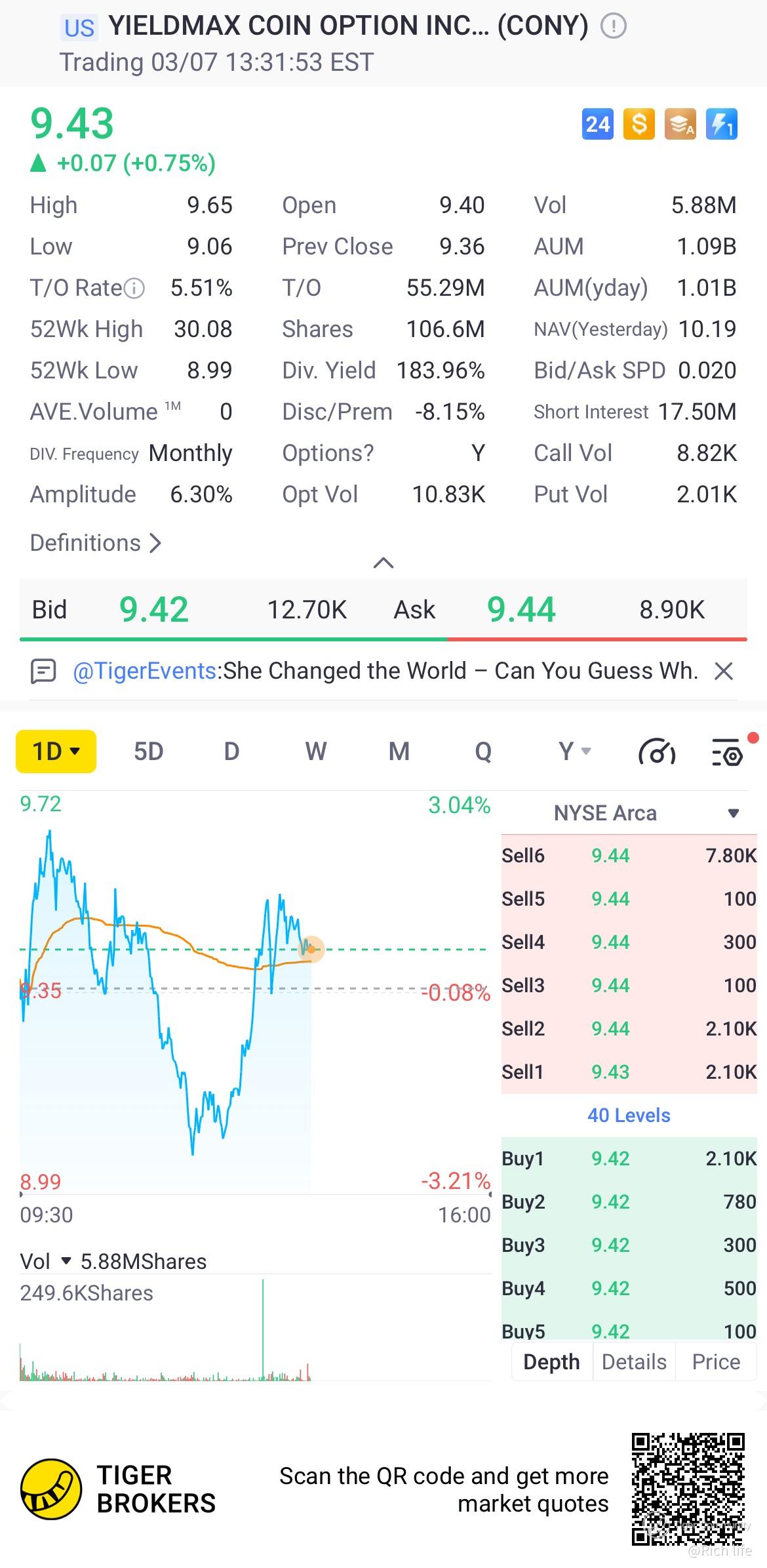The height and width of the screenshot is (1568, 767).
Task: Tap the stacked layers badge icon
Action: (x=680, y=124)
